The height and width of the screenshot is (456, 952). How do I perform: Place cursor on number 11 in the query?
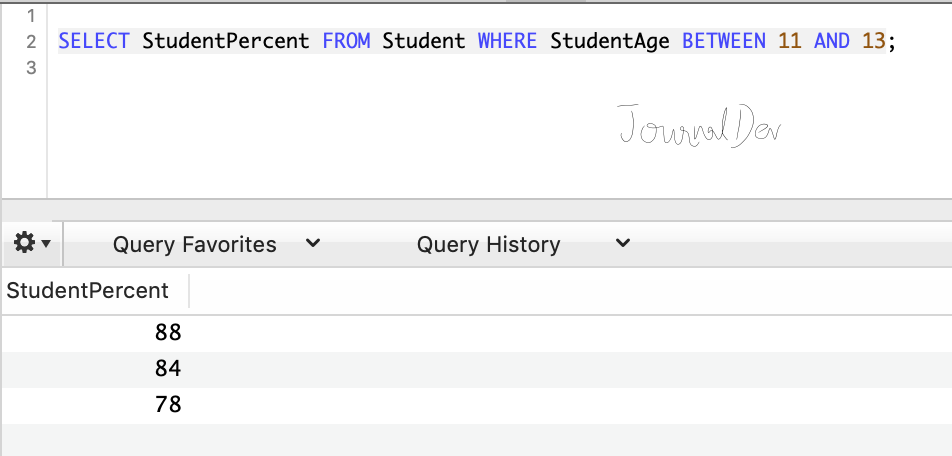(x=789, y=42)
